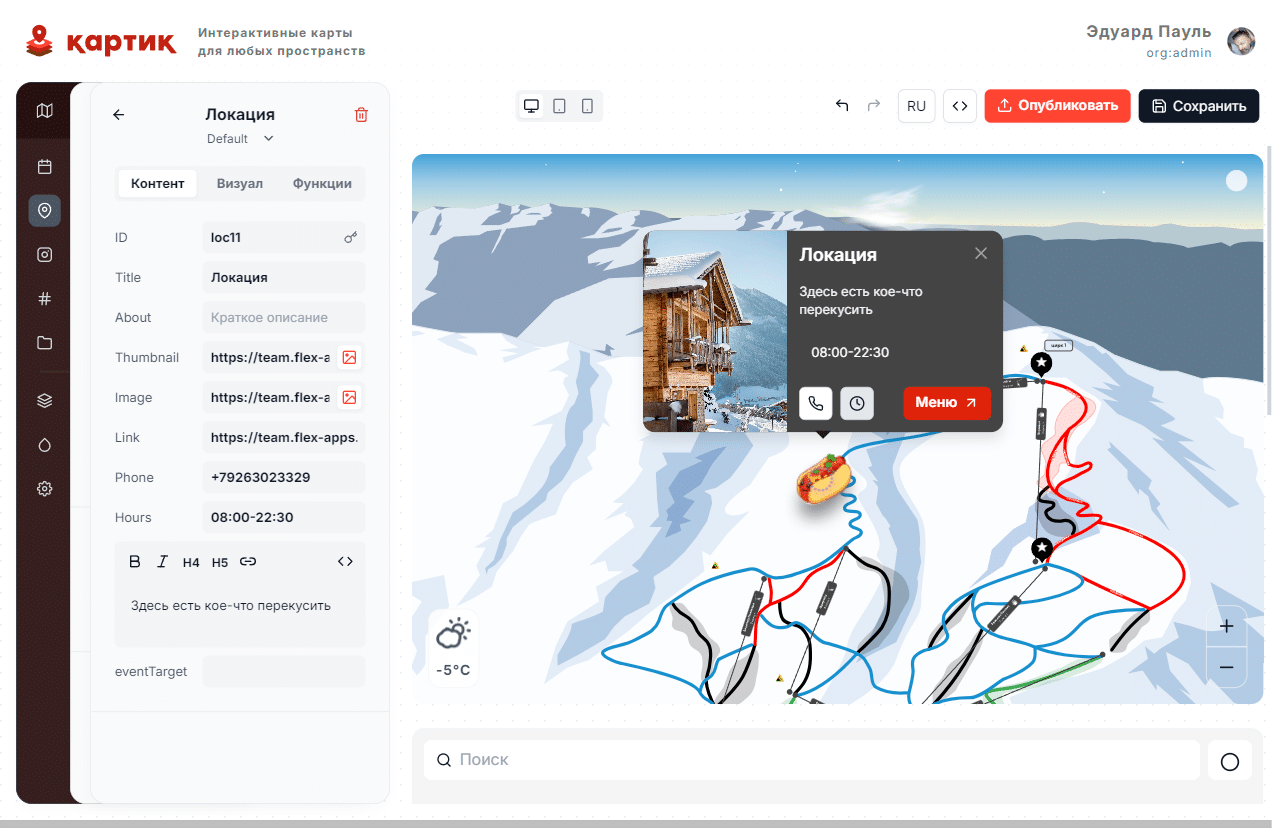Click the Меню button in popup
Image resolution: width=1278 pixels, height=828 pixels.
pos(947,403)
